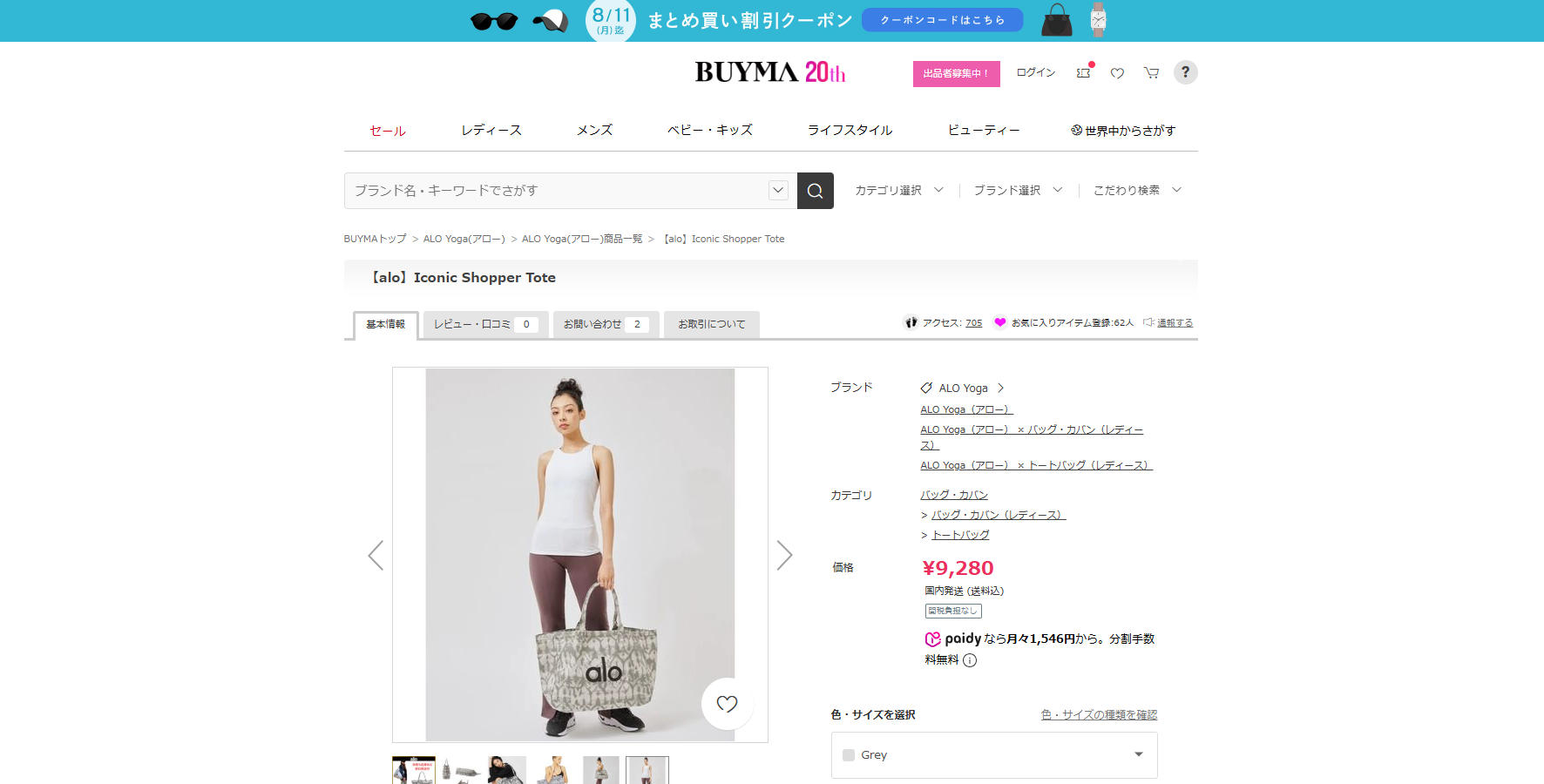Select the fifth product thumbnail

click(x=601, y=770)
